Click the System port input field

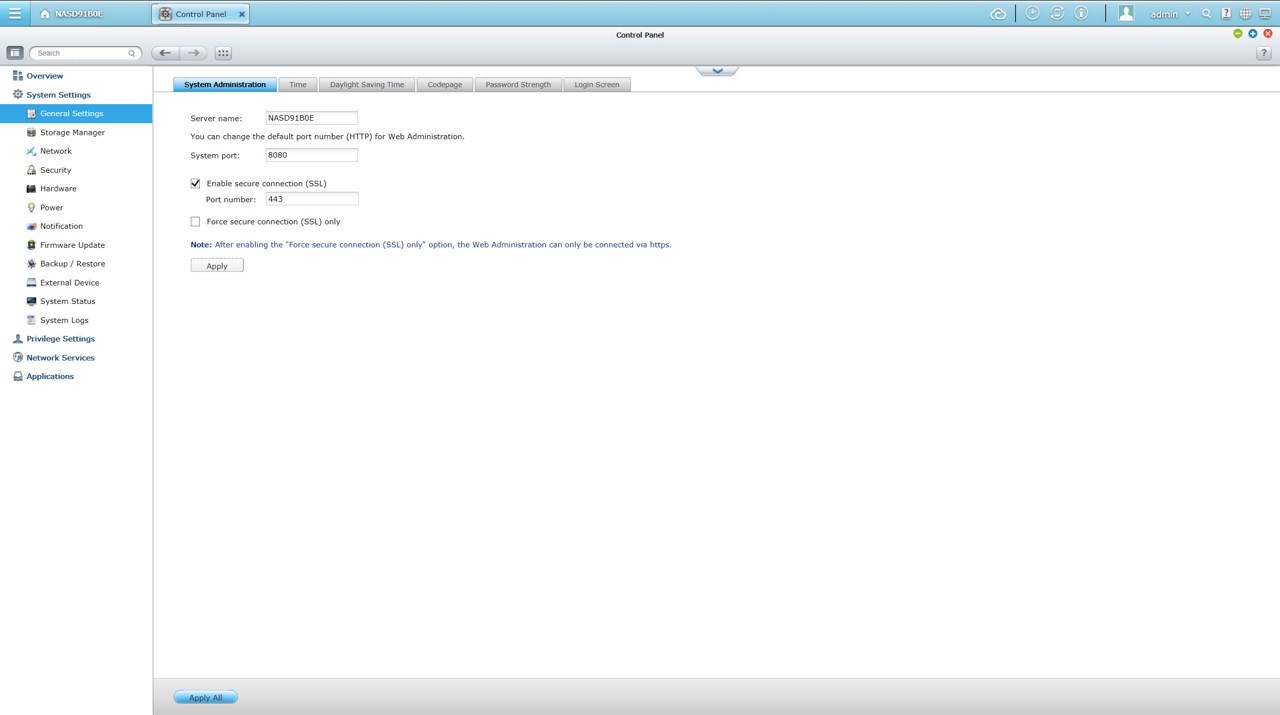pos(311,155)
